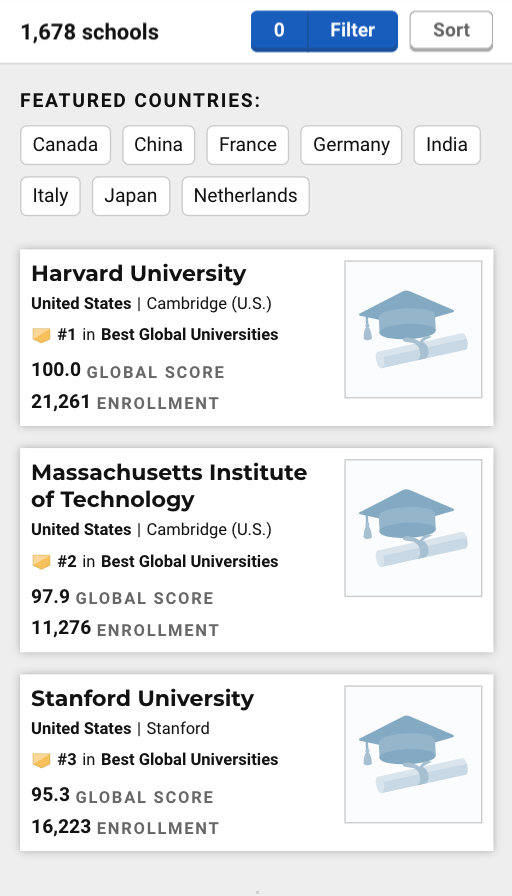512x896 pixels.
Task: Click the filter count showing 0
Action: pyautogui.click(x=279, y=31)
